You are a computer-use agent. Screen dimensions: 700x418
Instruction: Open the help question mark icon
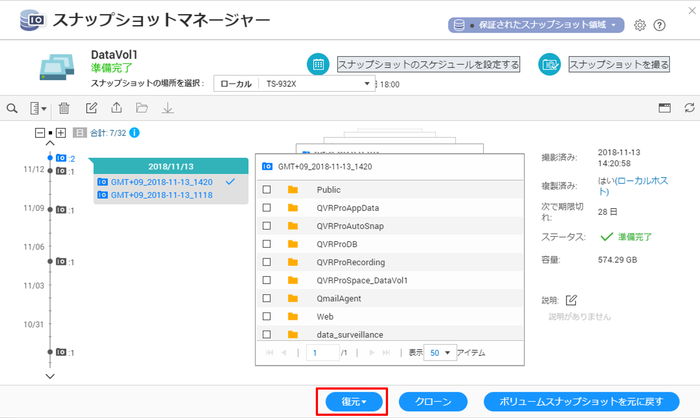(659, 25)
